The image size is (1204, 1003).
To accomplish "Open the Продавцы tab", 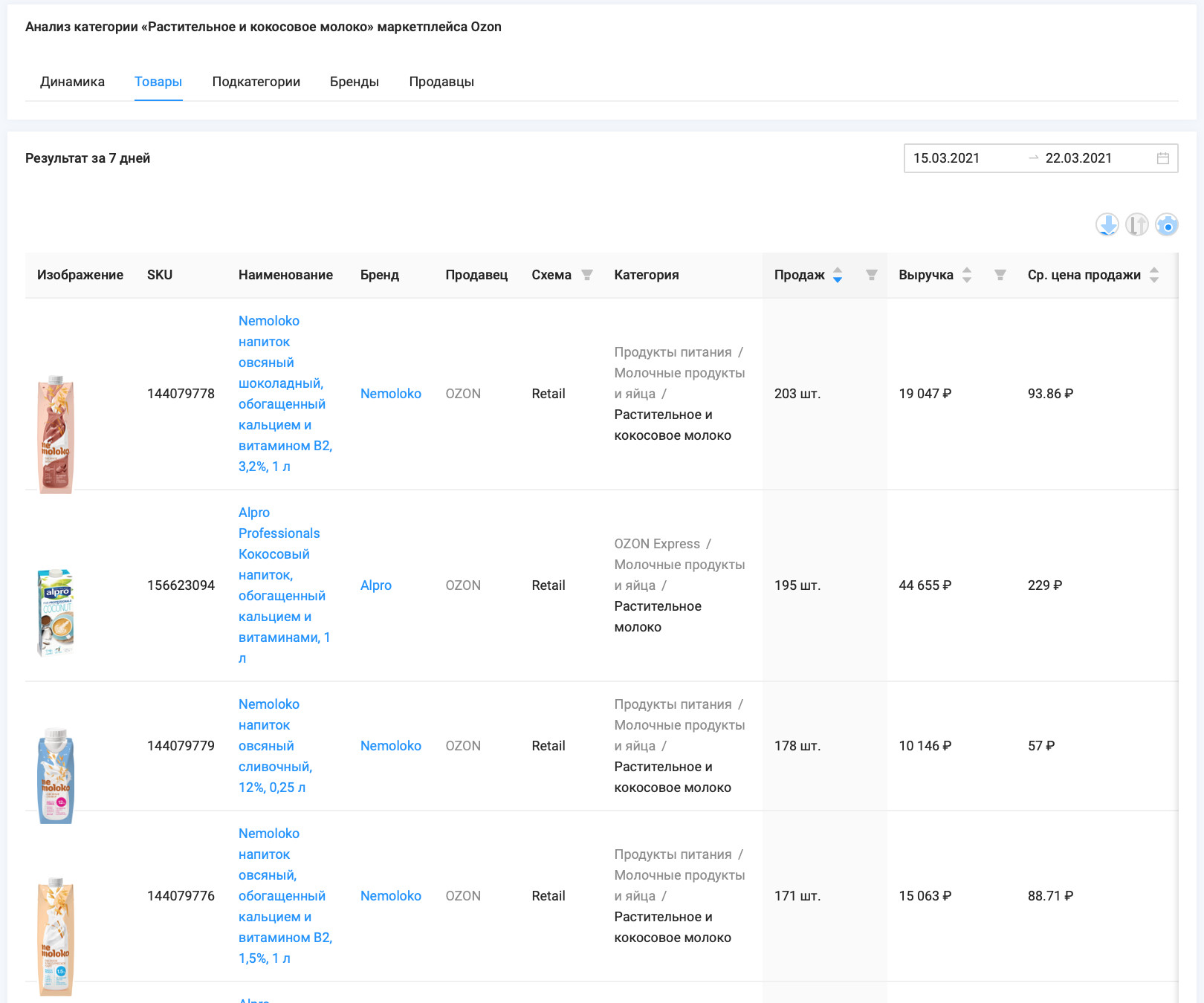I will 441,82.
